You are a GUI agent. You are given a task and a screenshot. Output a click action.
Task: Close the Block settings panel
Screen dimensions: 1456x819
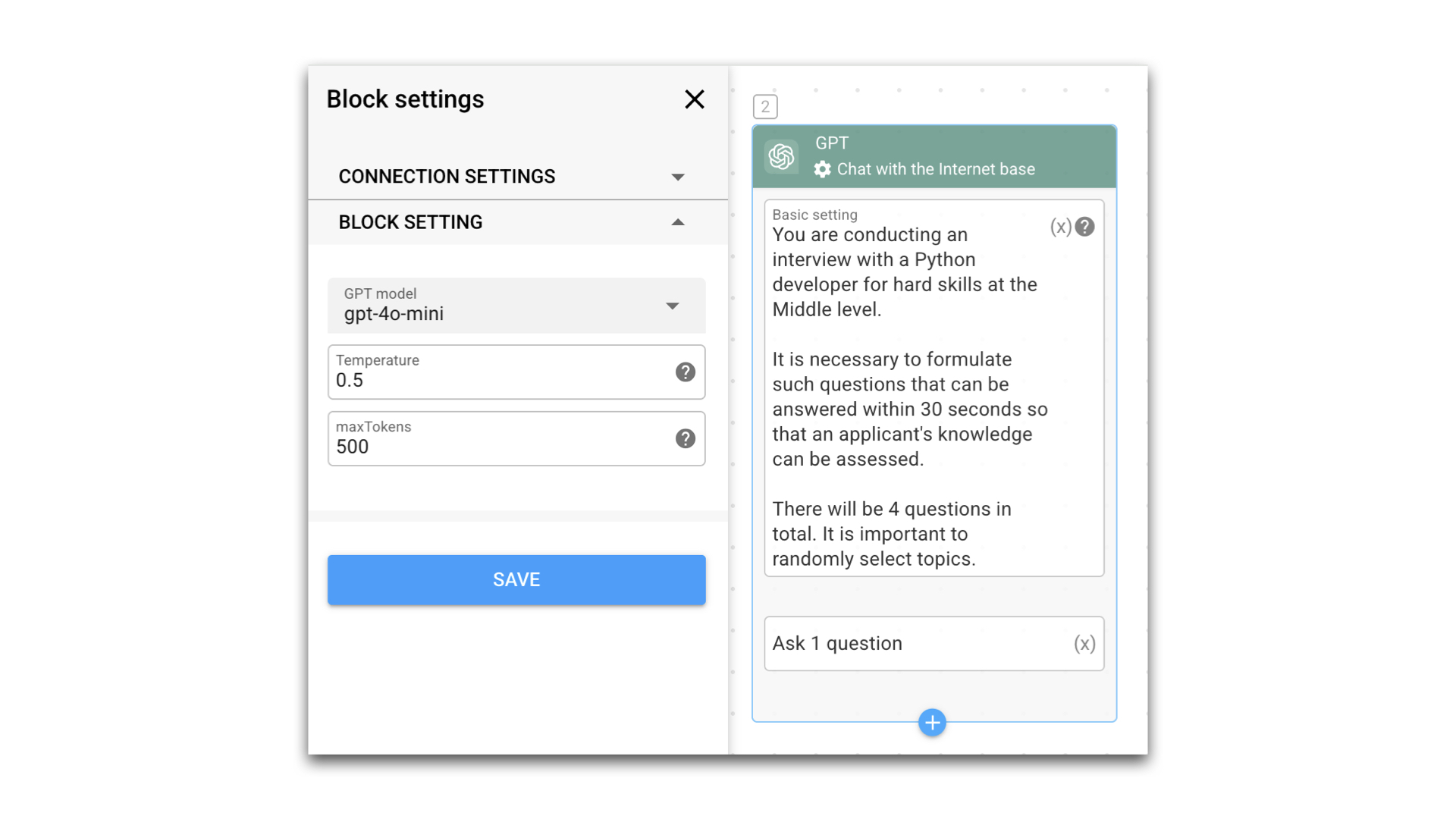pos(694,99)
